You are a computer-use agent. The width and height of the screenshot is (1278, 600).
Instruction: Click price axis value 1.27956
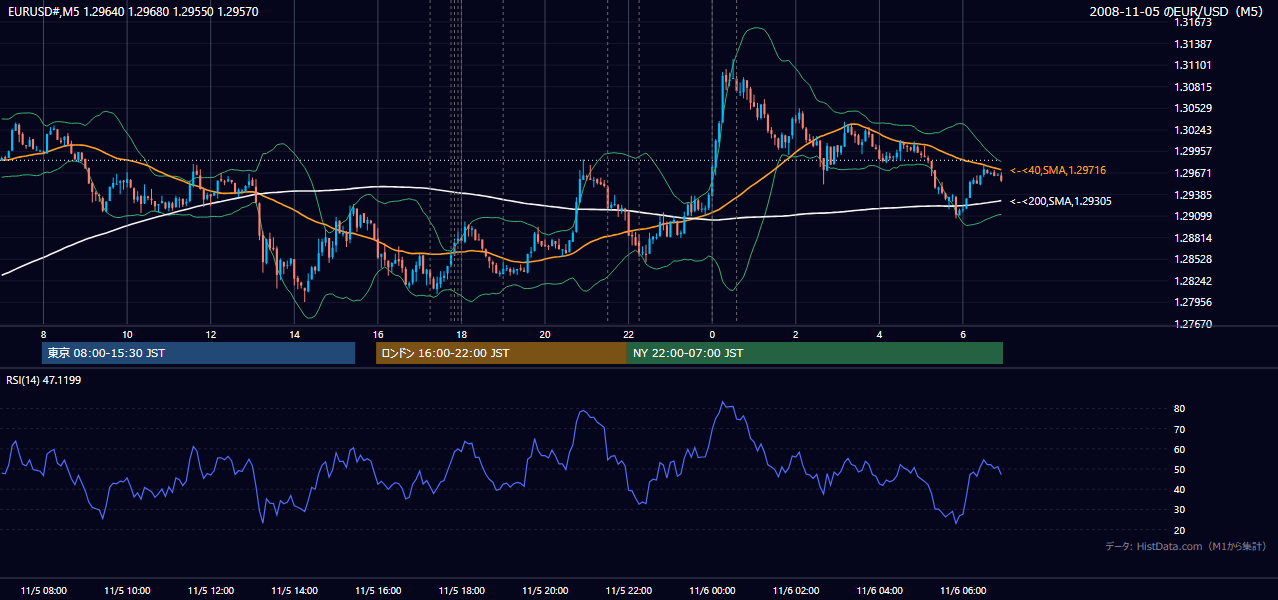tap(1195, 302)
